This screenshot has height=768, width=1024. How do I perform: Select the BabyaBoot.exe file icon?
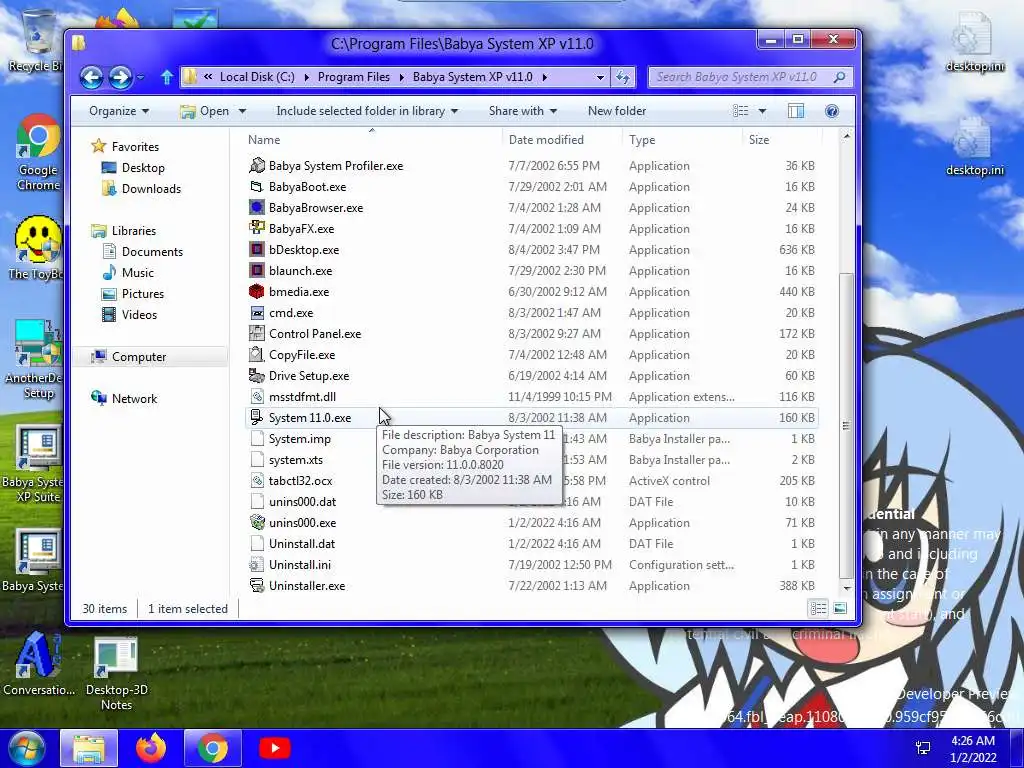pos(257,187)
